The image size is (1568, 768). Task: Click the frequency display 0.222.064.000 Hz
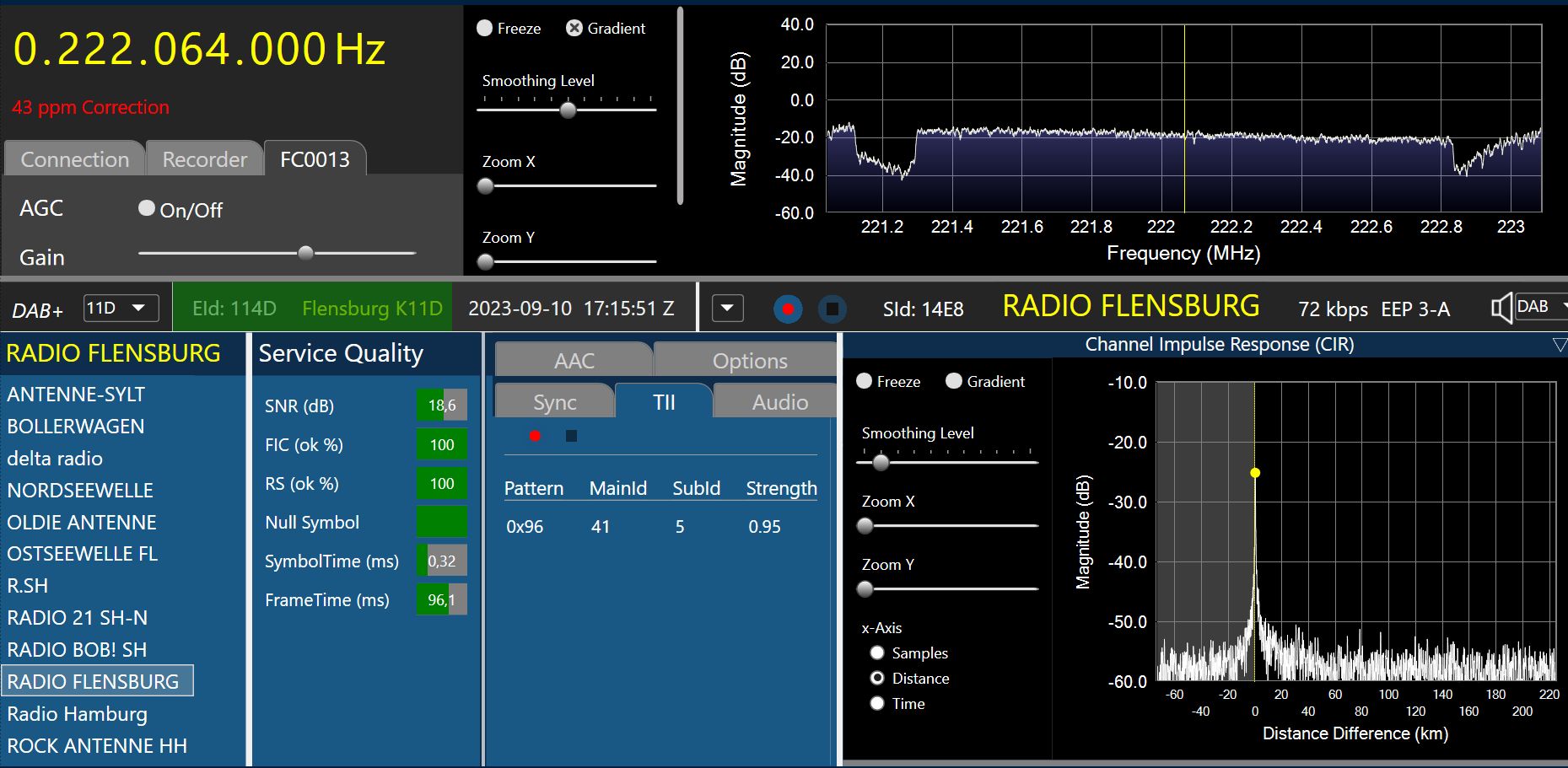[x=199, y=49]
